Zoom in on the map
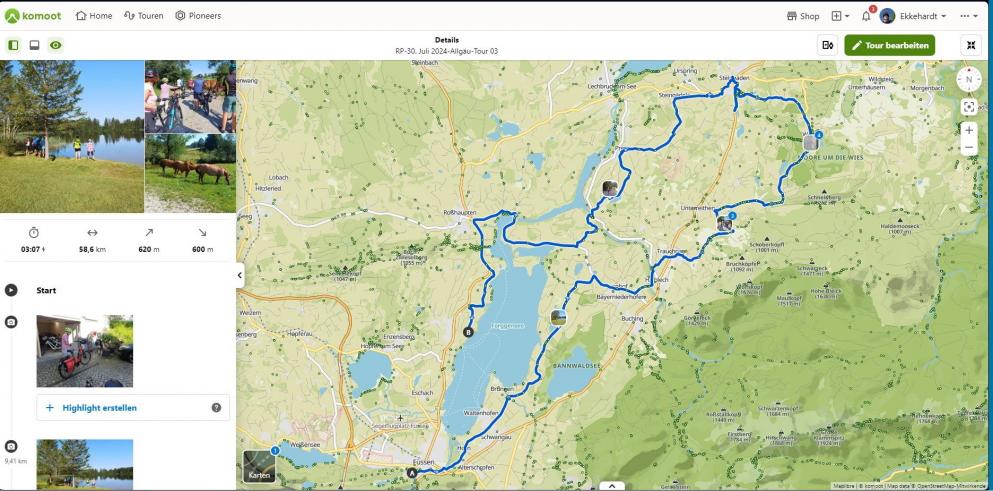Screen dimensions: 993x491 (968, 130)
